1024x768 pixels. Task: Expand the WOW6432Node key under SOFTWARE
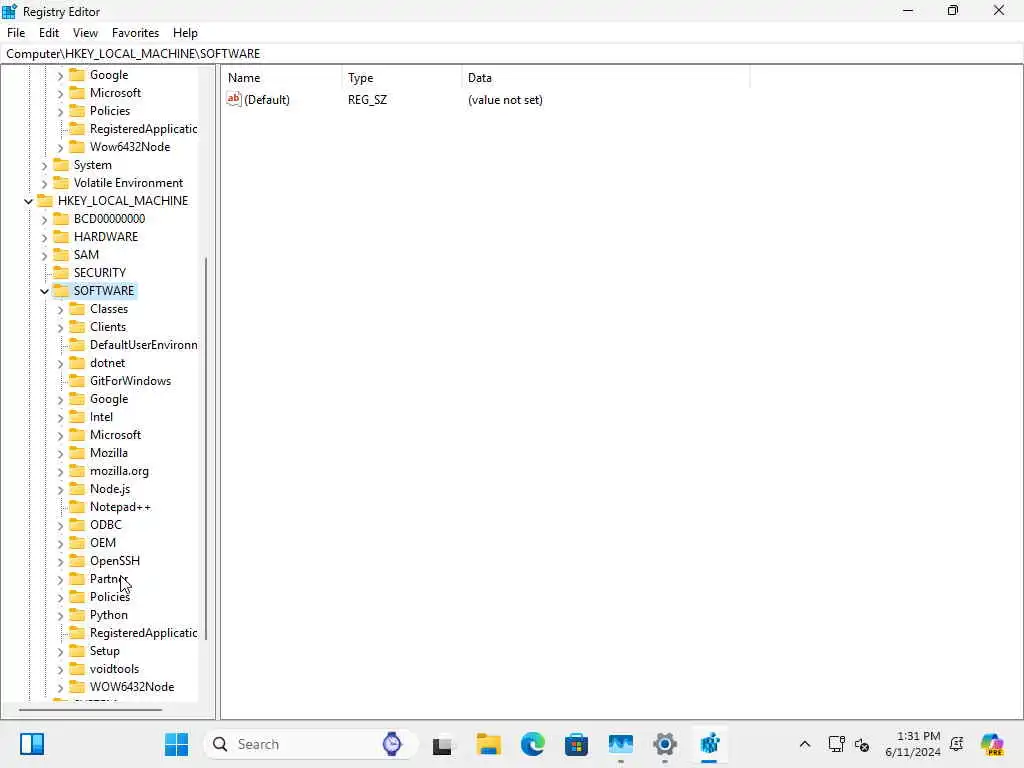(61, 687)
